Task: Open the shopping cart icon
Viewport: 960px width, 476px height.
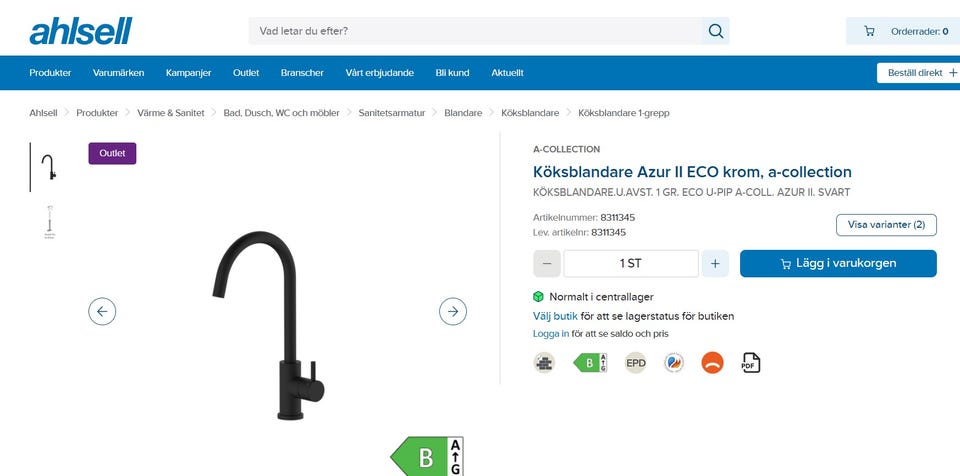Action: 869,31
